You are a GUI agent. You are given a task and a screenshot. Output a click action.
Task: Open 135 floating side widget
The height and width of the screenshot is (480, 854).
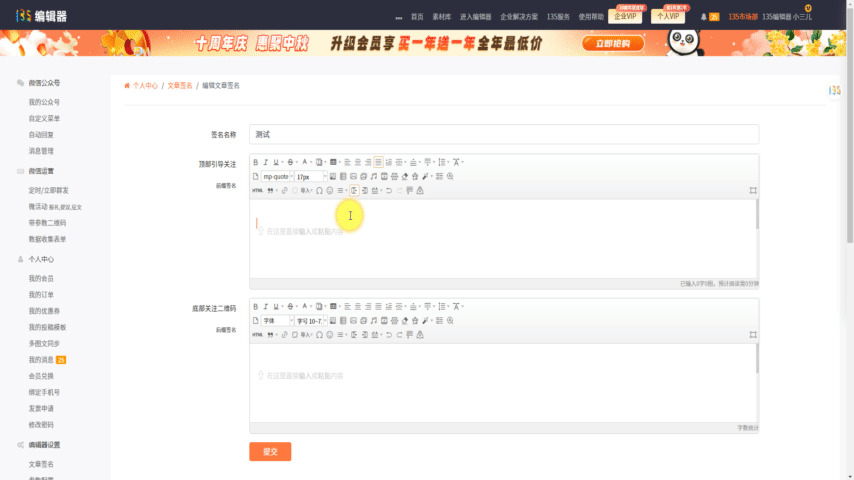835,90
